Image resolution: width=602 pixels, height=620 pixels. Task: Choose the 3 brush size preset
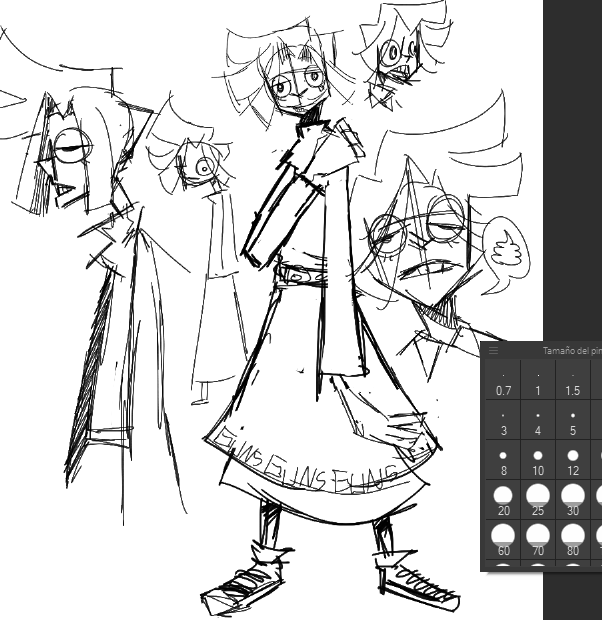[x=503, y=420]
